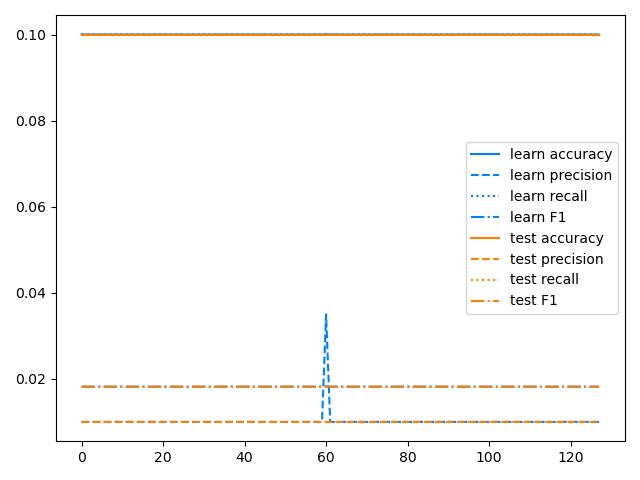Image resolution: width=640 pixels, height=480 pixels.
Task: Click the y-axis tick label 0.04
Action: (31, 293)
